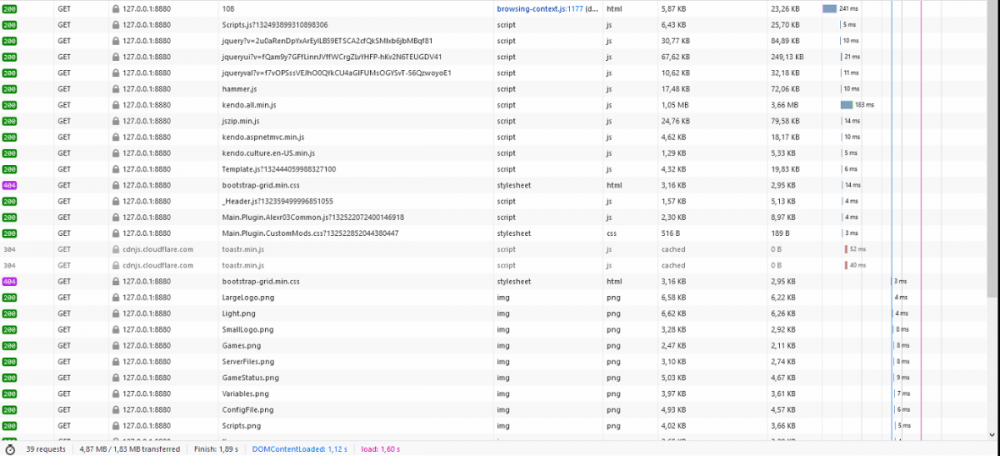Click the lock icon beside LargeLogo.png request
This screenshot has width=1000, height=456.
click(x=116, y=297)
